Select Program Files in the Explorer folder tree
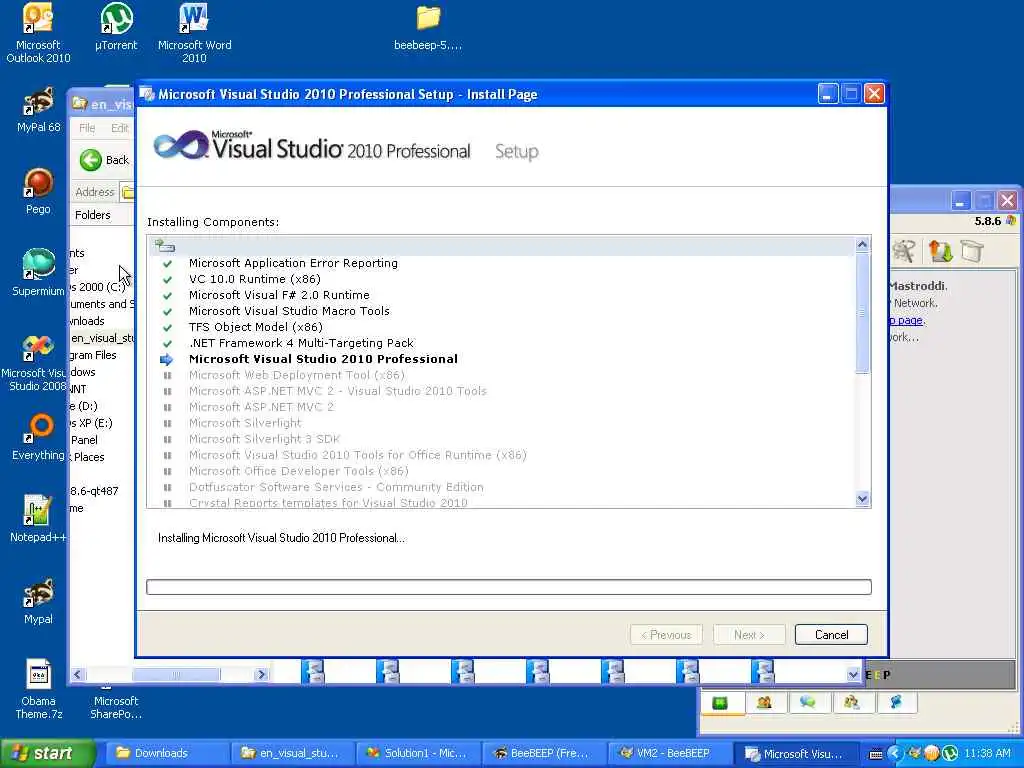This screenshot has height=768, width=1024. coord(93,355)
